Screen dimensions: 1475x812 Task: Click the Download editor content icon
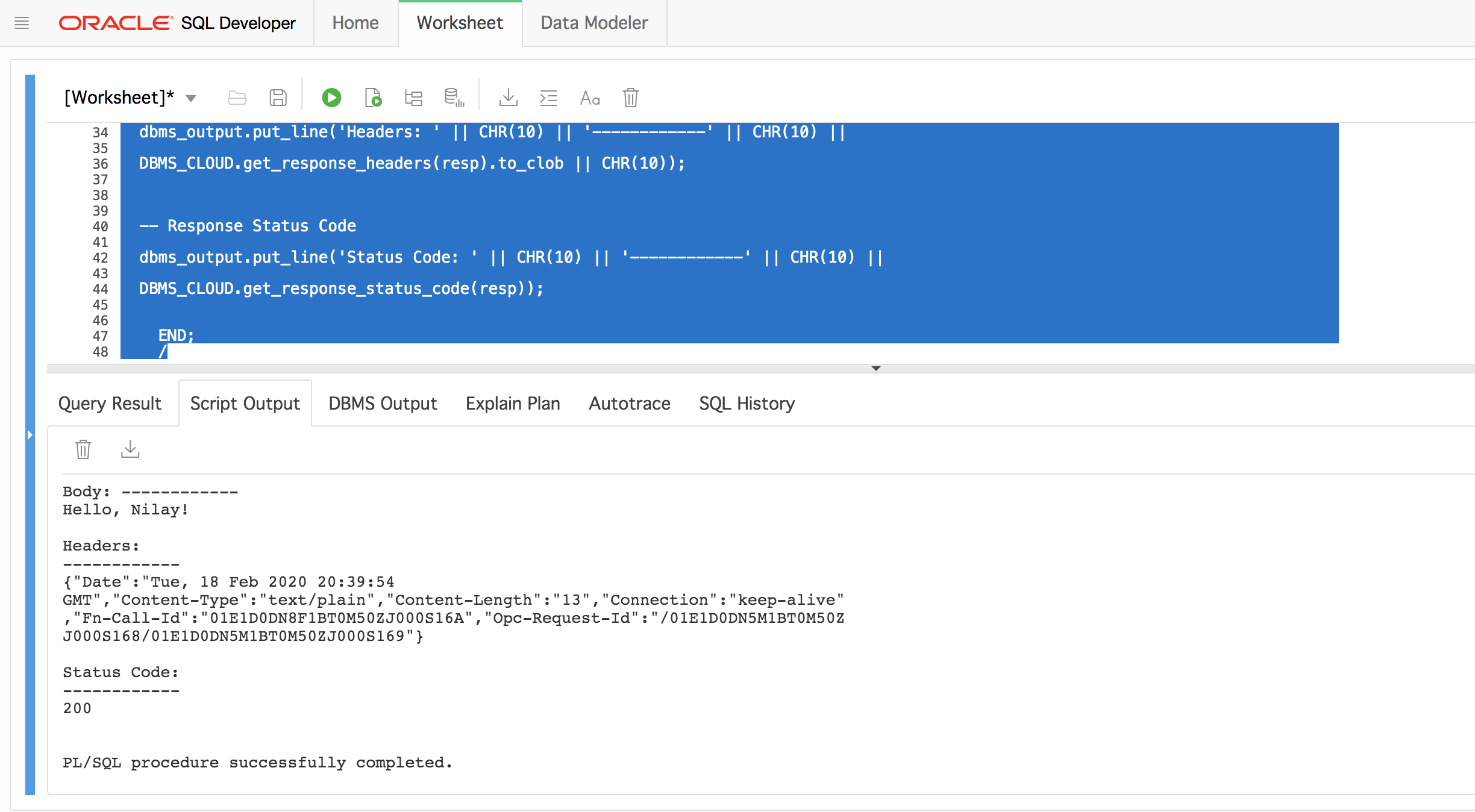[x=508, y=98]
